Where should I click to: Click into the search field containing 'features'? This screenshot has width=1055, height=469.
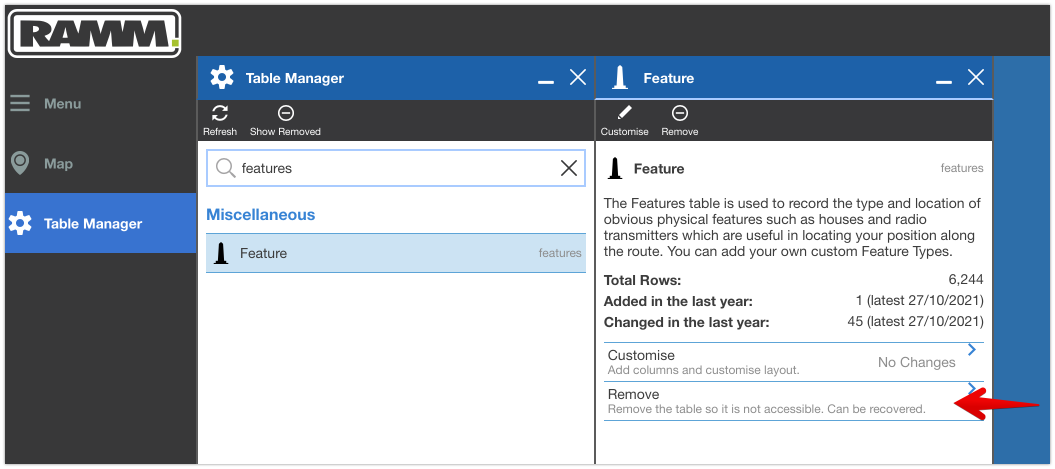coord(396,168)
